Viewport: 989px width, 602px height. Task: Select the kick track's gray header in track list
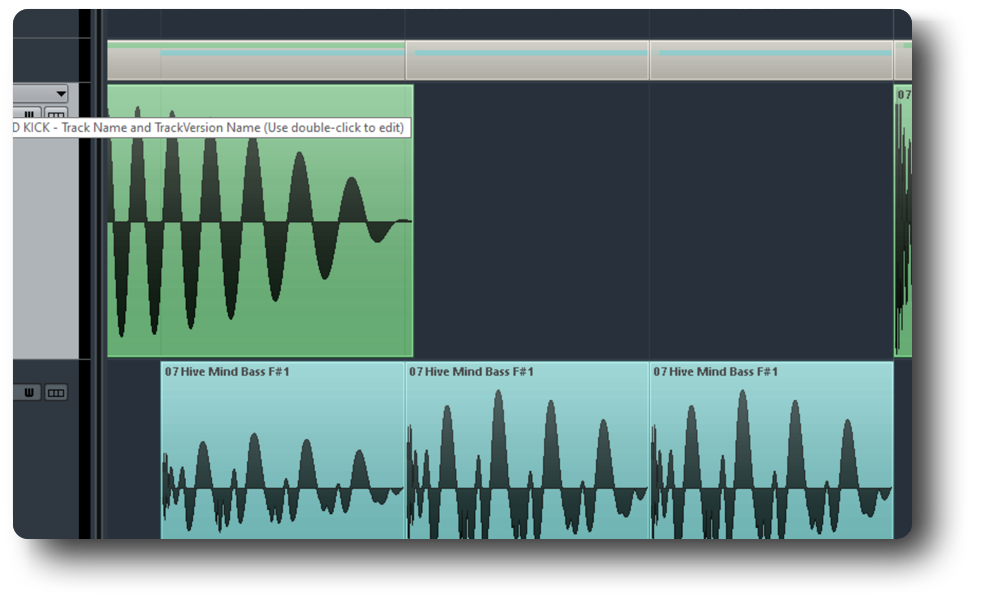pos(45,250)
